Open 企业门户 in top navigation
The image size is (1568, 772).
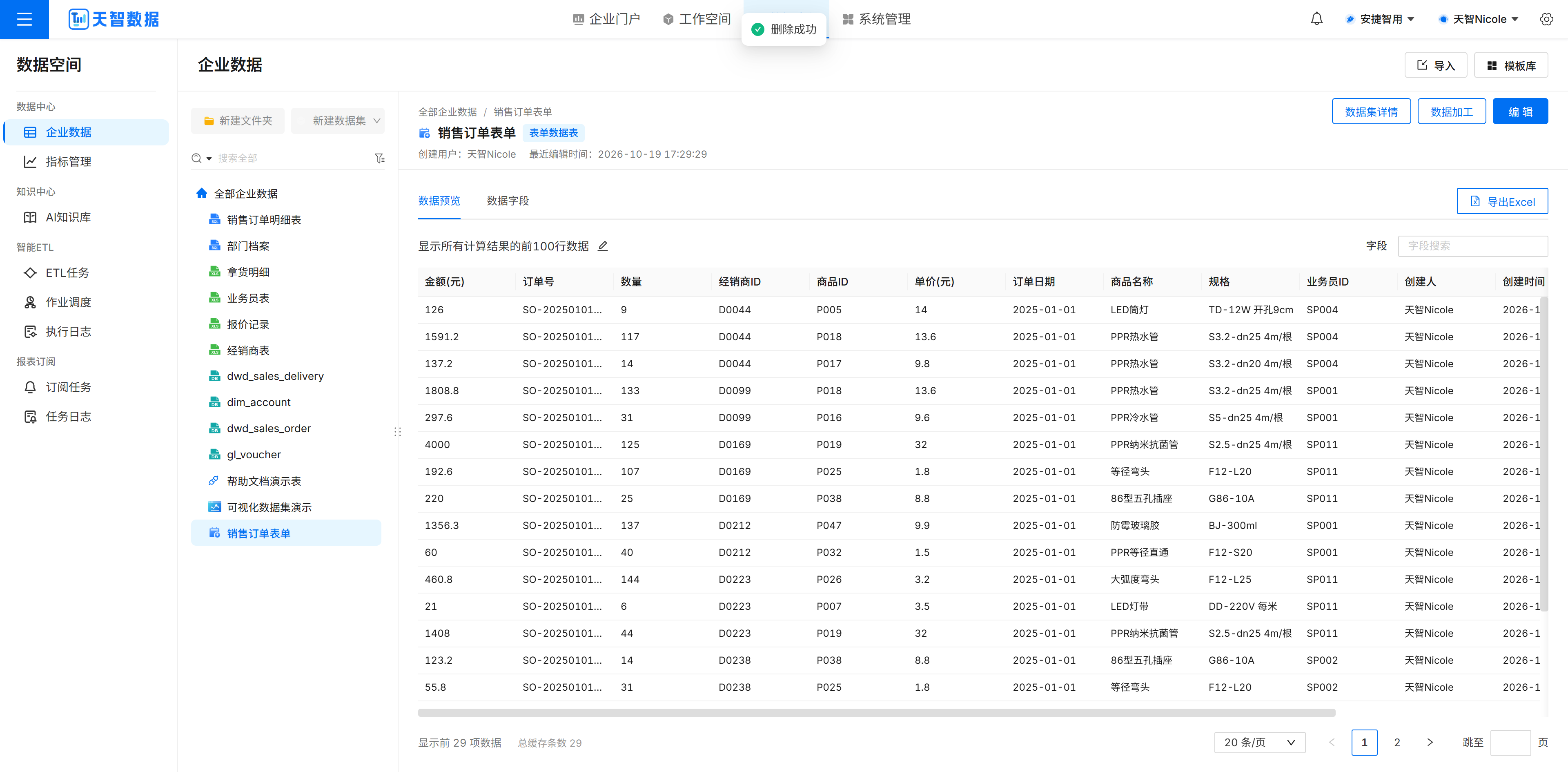coord(606,19)
